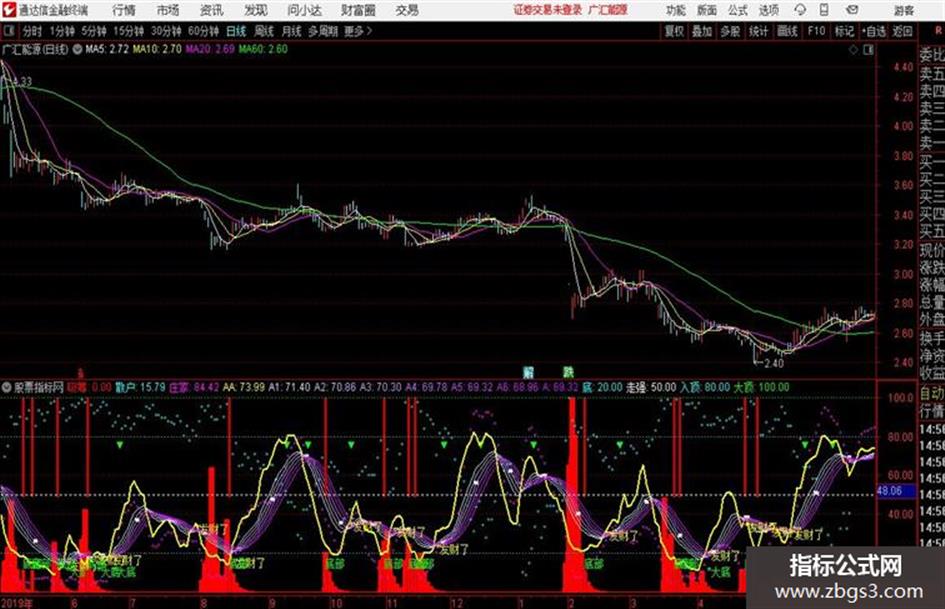This screenshot has width=945, height=609.
Task: Open the 问小达 menu
Action: (304, 10)
